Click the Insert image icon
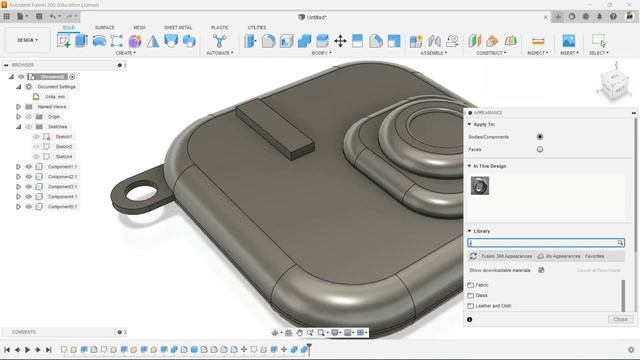The height and width of the screenshot is (360, 640). point(569,41)
